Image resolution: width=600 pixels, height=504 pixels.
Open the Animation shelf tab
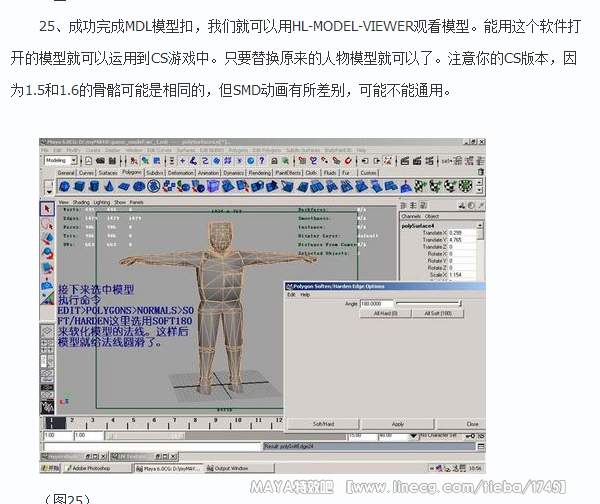point(208,173)
